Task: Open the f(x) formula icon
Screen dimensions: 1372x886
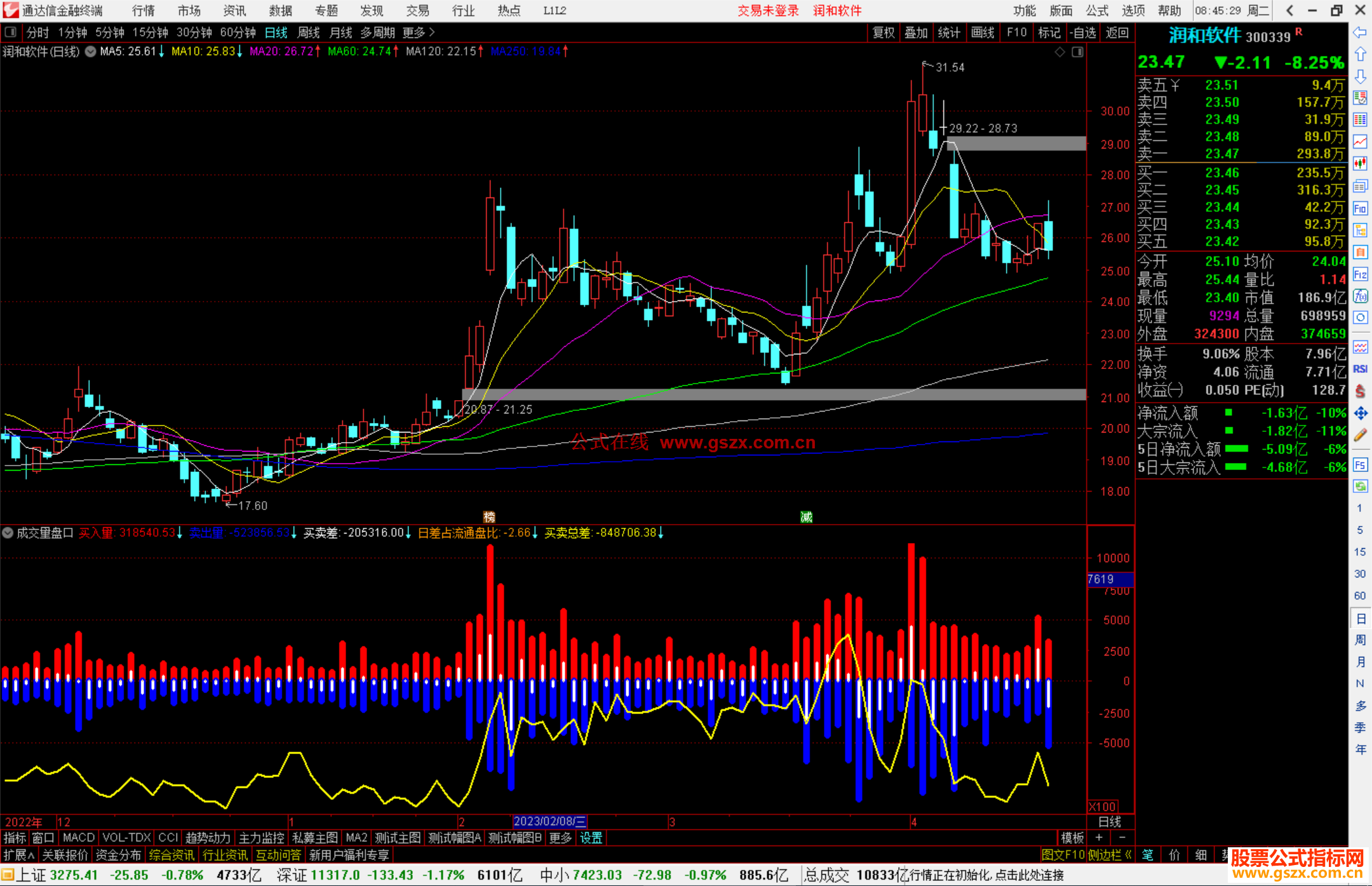Action: point(1360,296)
